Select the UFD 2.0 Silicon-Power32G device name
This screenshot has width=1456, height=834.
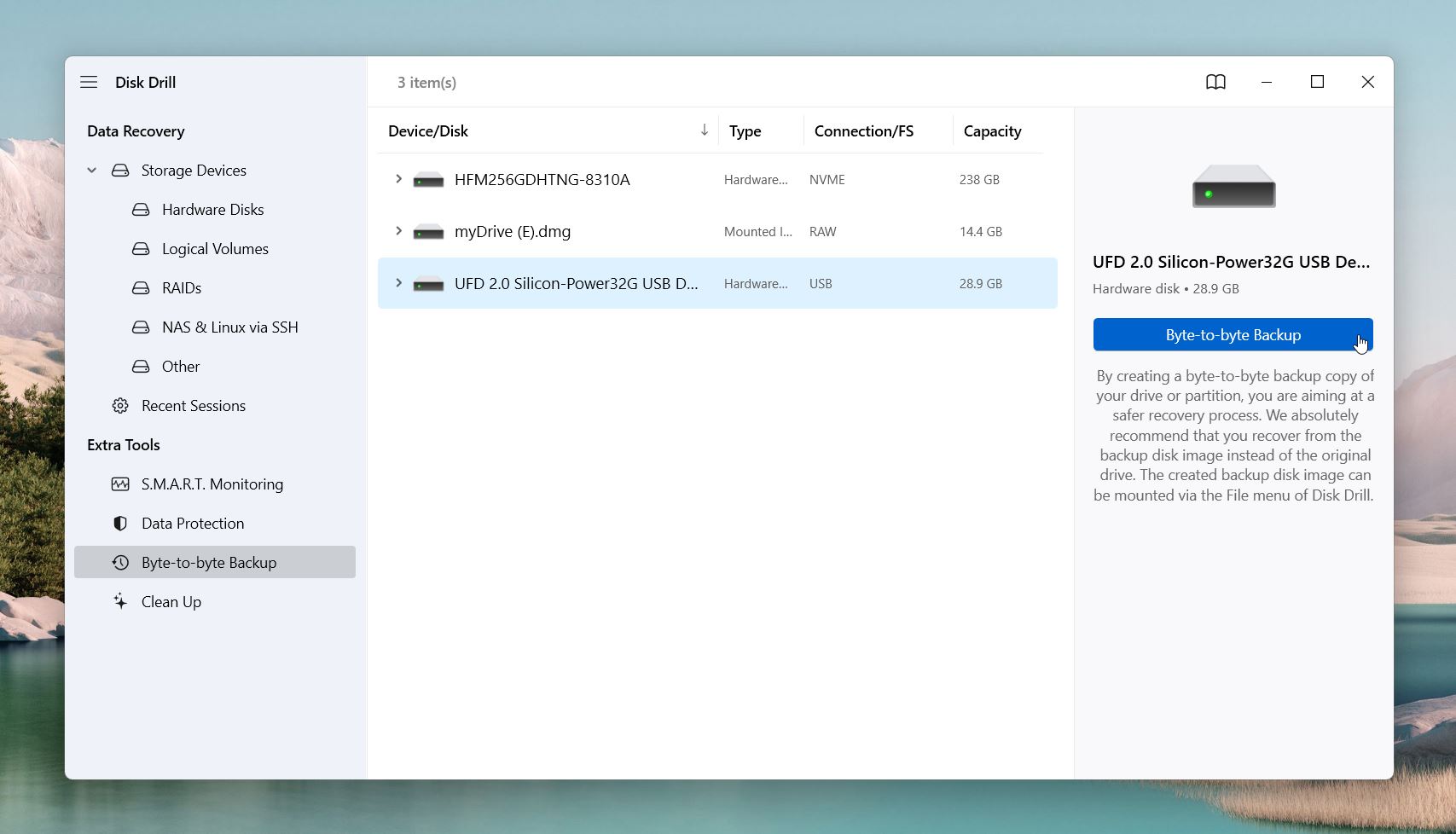(x=577, y=284)
